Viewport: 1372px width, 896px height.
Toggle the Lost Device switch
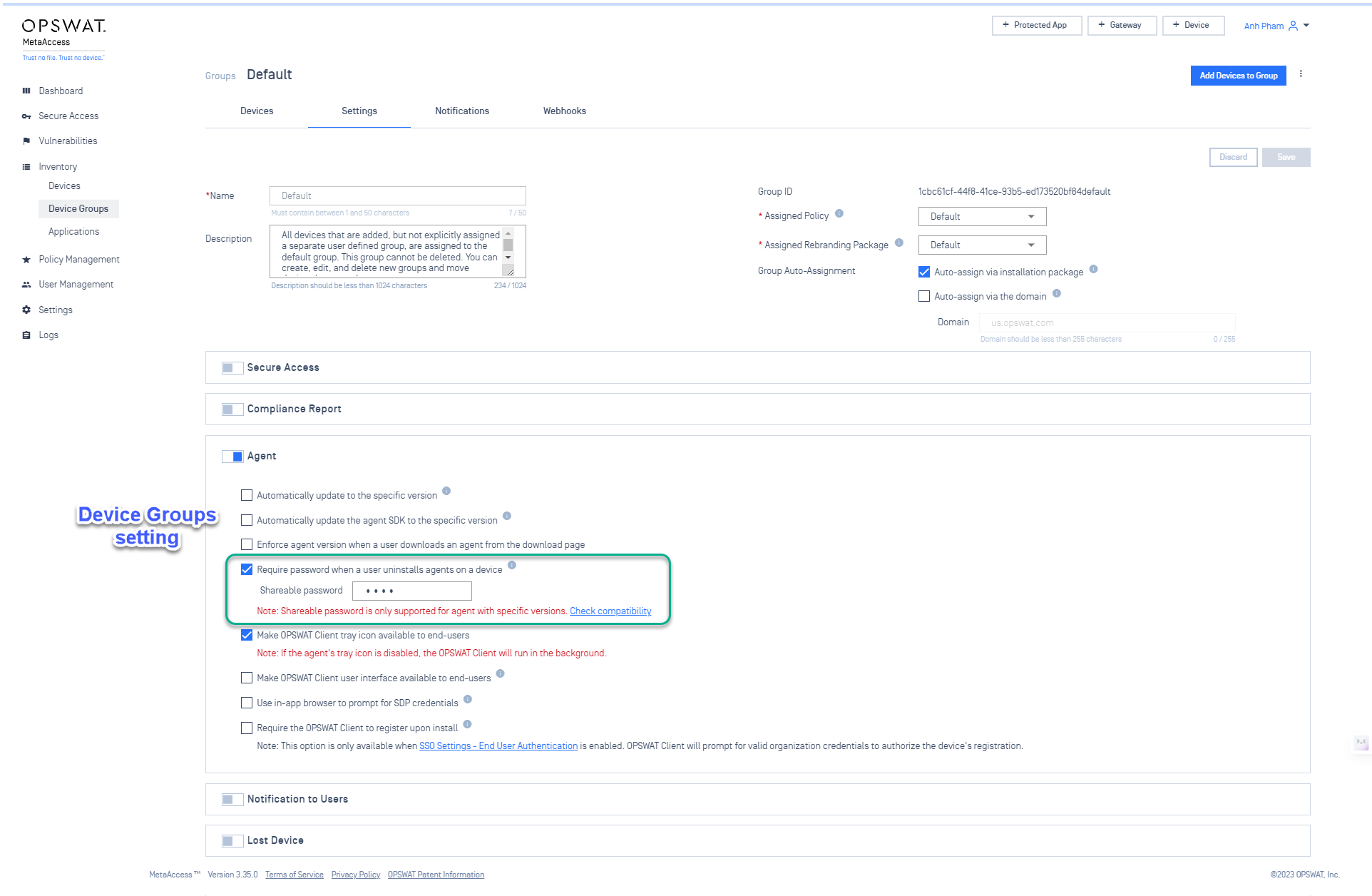point(232,841)
